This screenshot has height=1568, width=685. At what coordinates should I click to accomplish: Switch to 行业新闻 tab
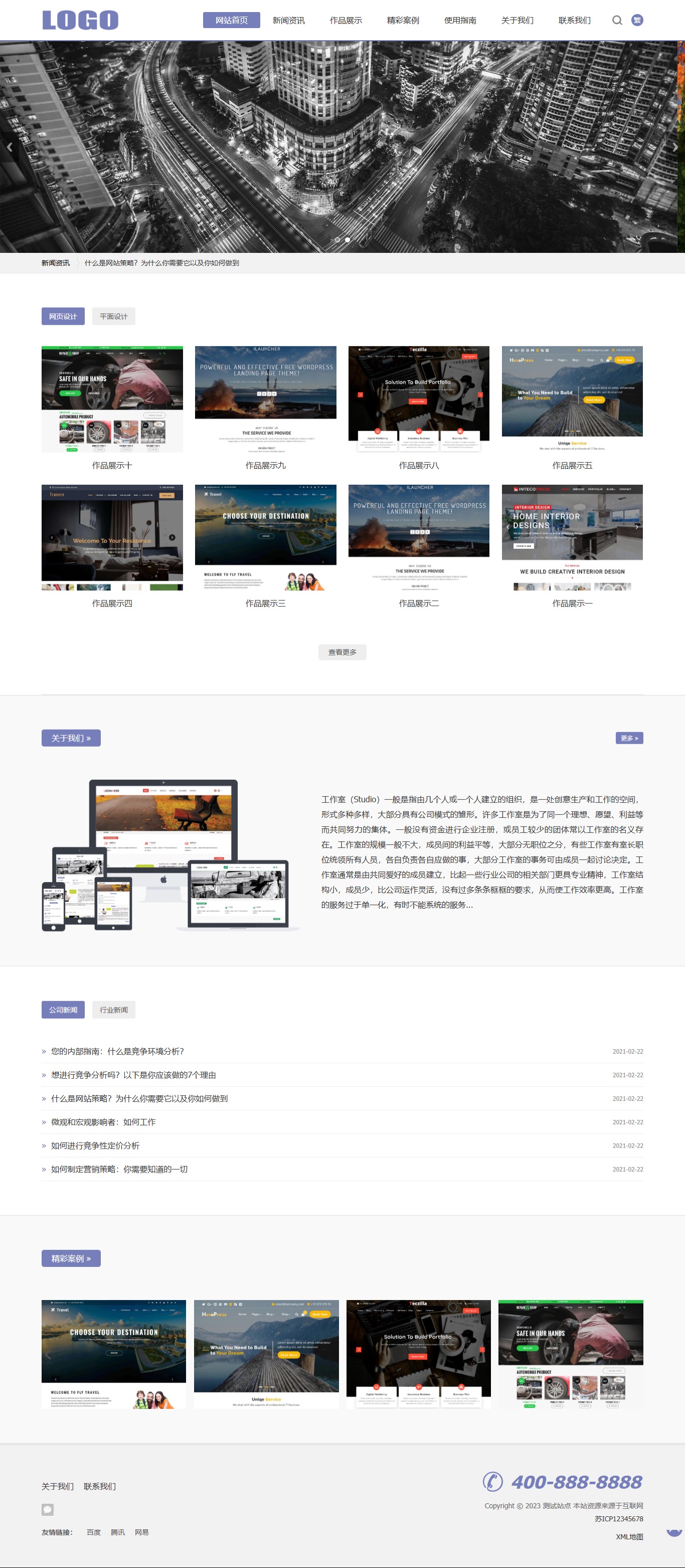114,1009
